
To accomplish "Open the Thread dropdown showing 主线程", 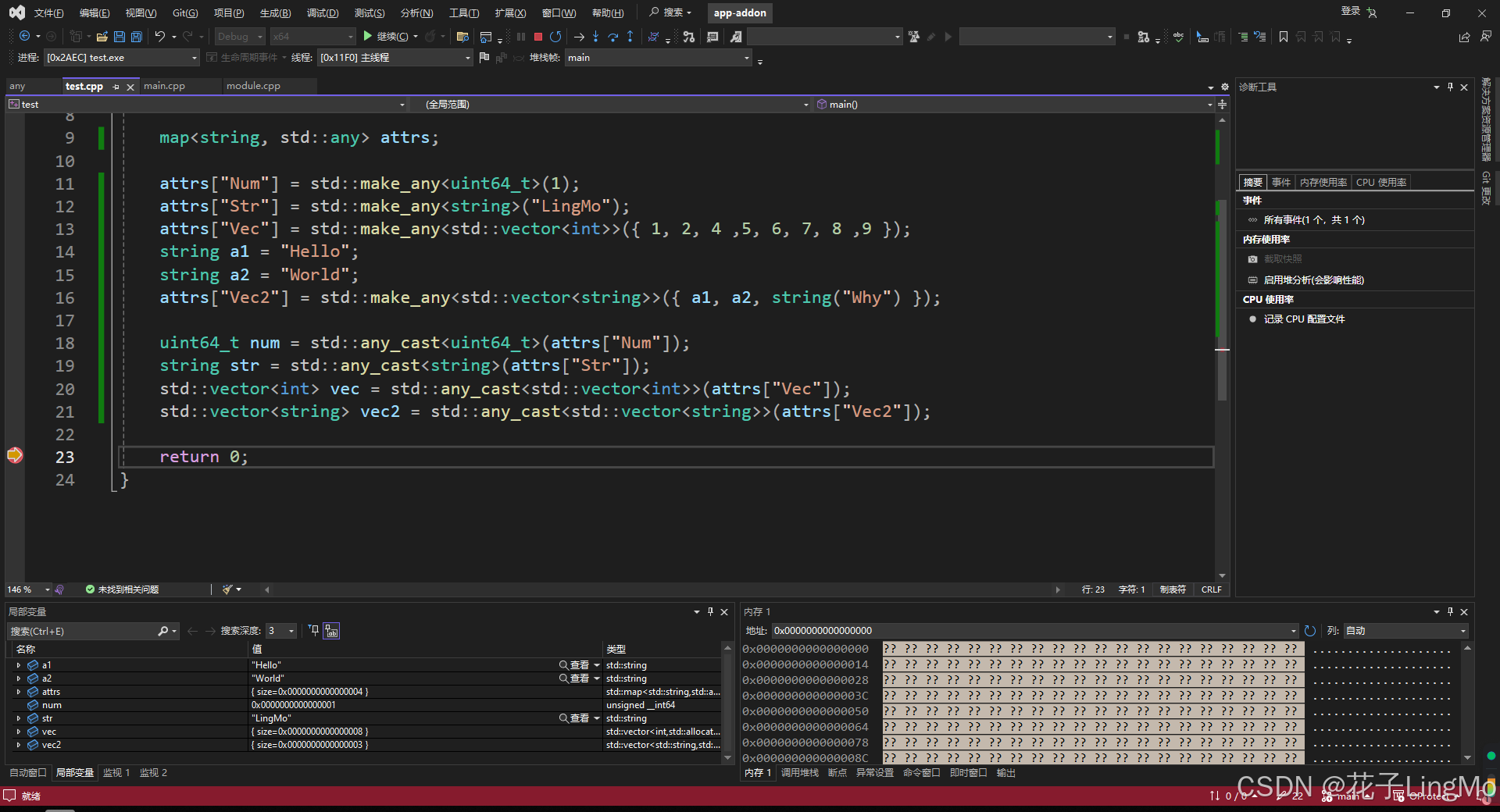I will (x=395, y=57).
